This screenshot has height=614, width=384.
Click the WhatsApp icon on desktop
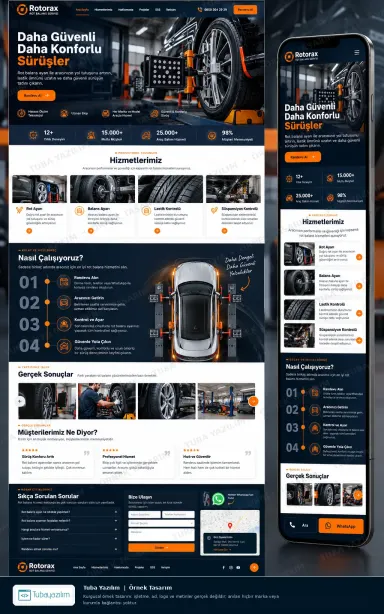pyautogui.click(x=218, y=499)
